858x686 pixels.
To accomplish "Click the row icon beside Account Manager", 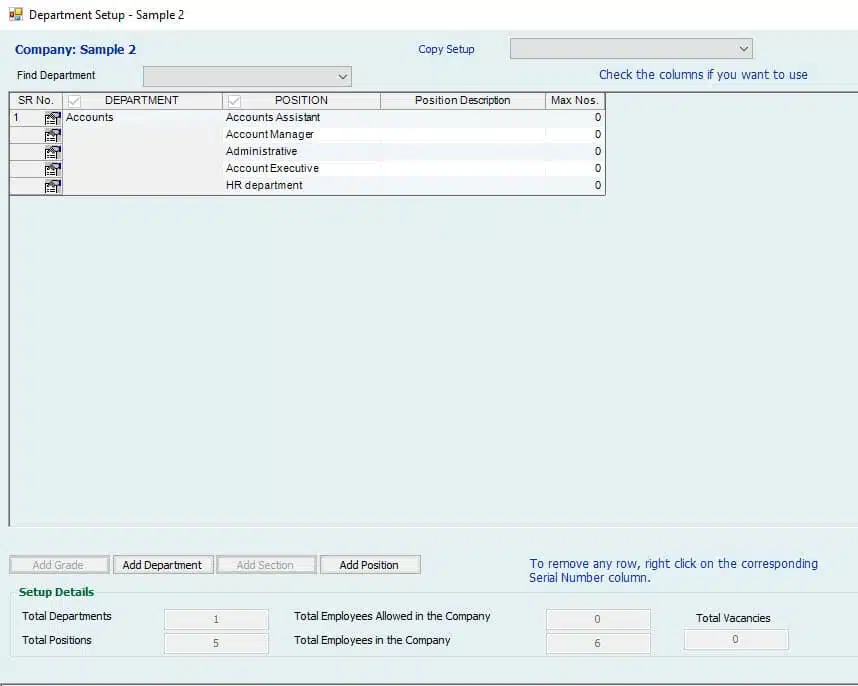I will (53, 135).
